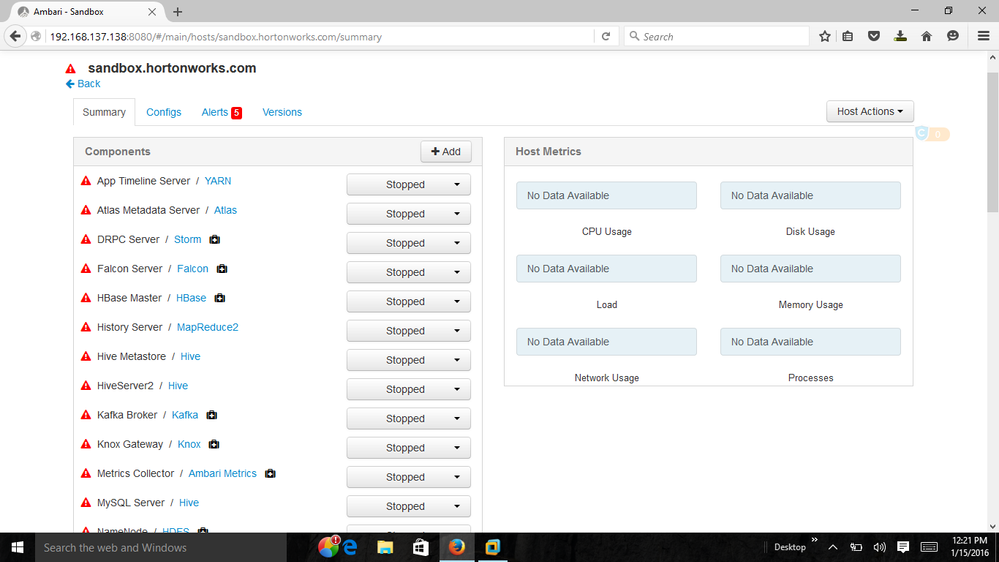Open the Alerts tab
Screen dimensions: 999x562
click(221, 112)
